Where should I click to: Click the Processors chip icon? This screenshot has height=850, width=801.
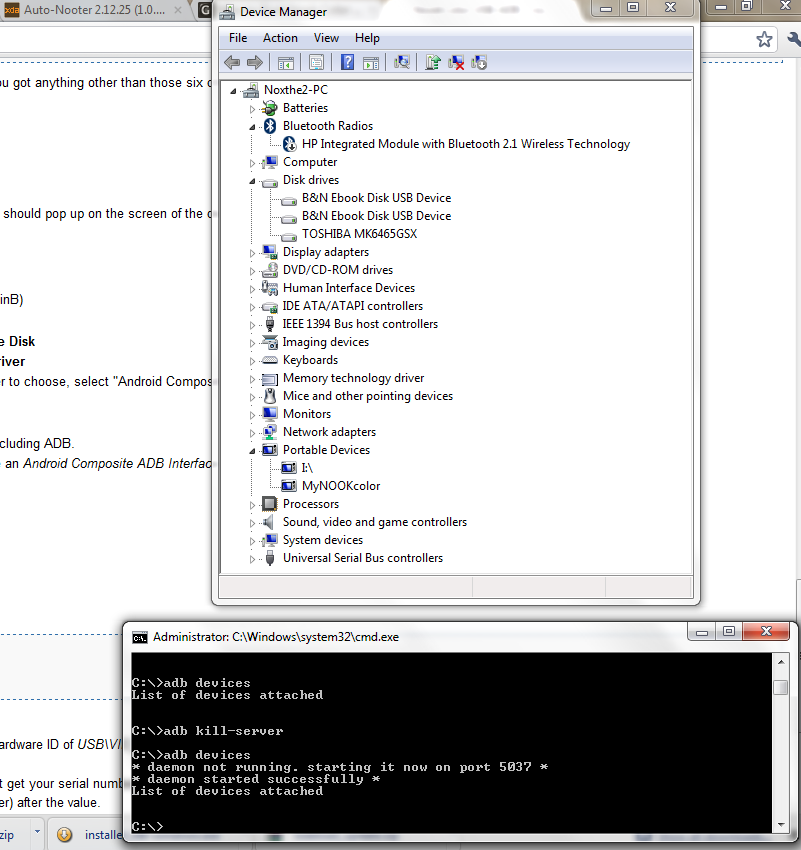pos(270,504)
